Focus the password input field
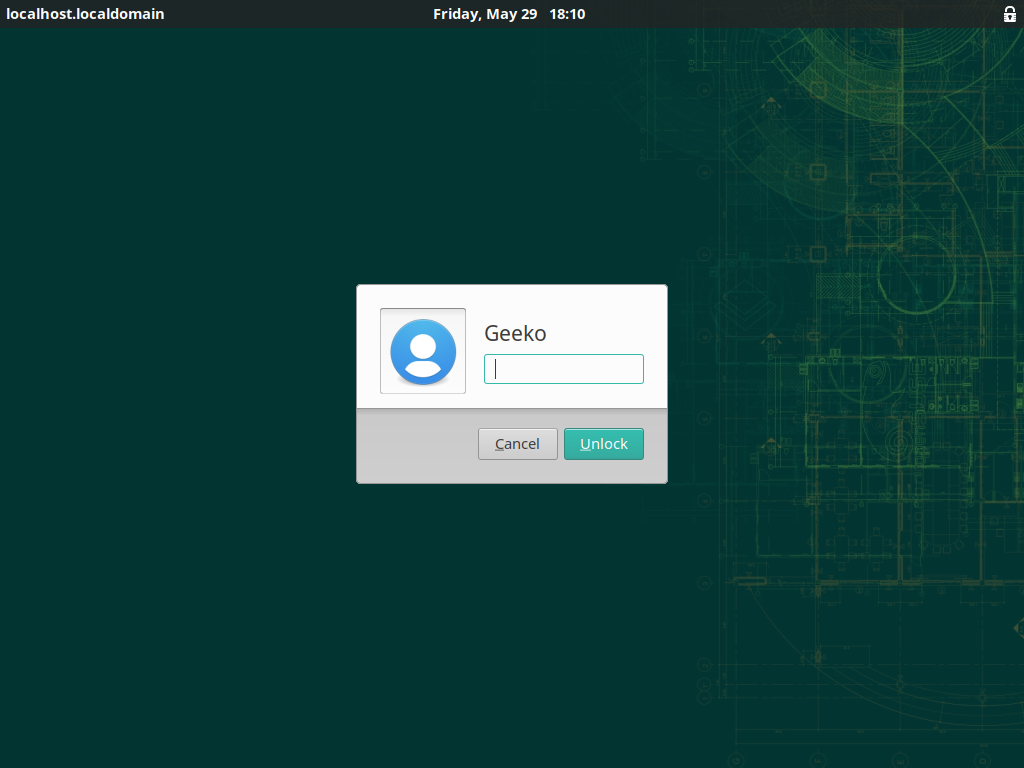1024x768 pixels. click(563, 369)
